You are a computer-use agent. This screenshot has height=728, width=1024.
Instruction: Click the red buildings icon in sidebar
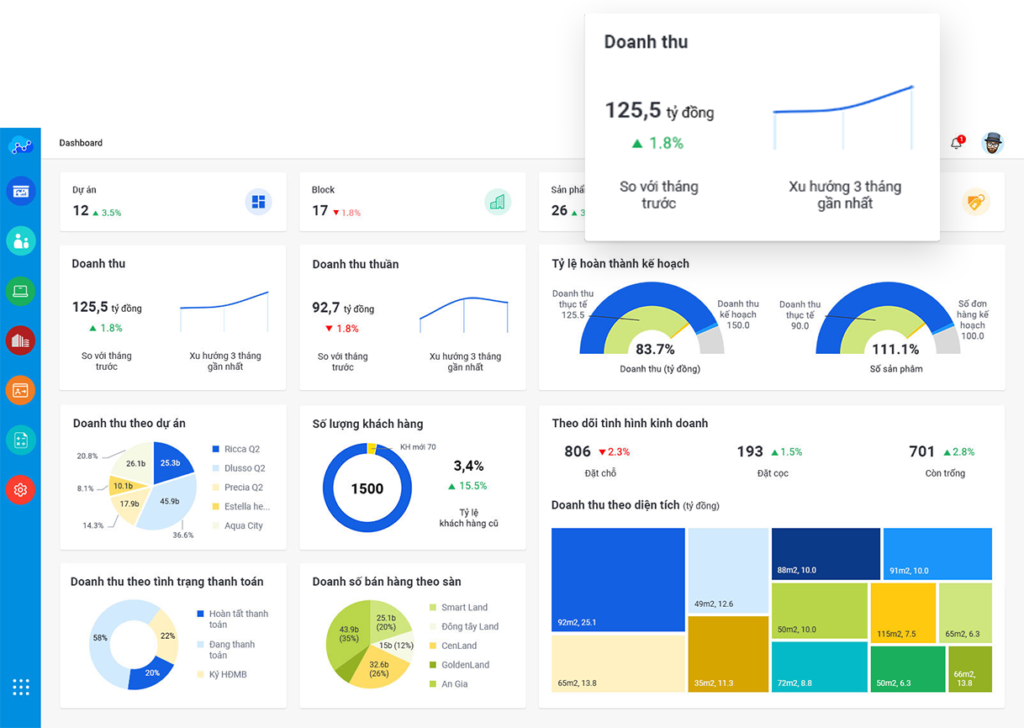click(x=20, y=341)
